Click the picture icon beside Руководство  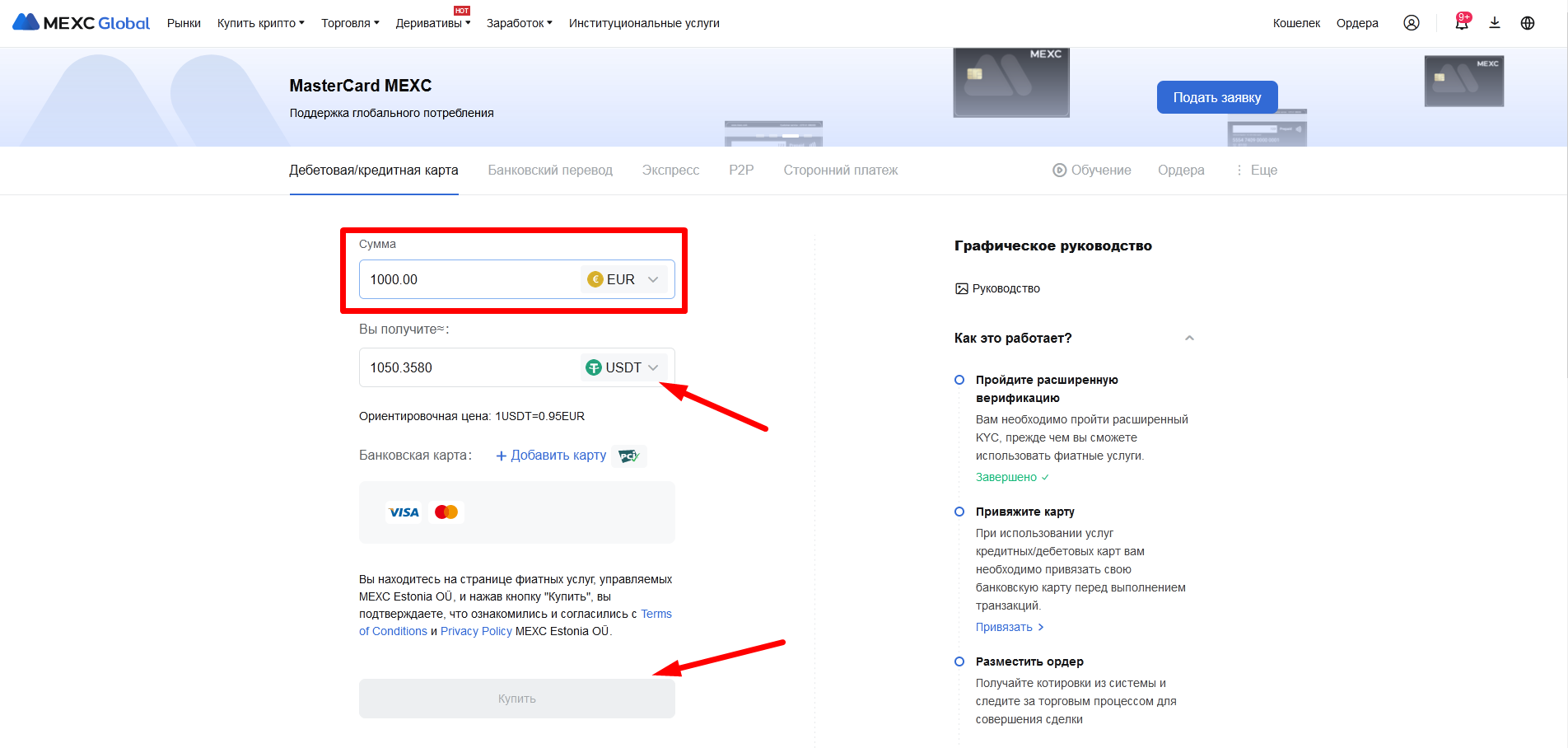[x=961, y=288]
